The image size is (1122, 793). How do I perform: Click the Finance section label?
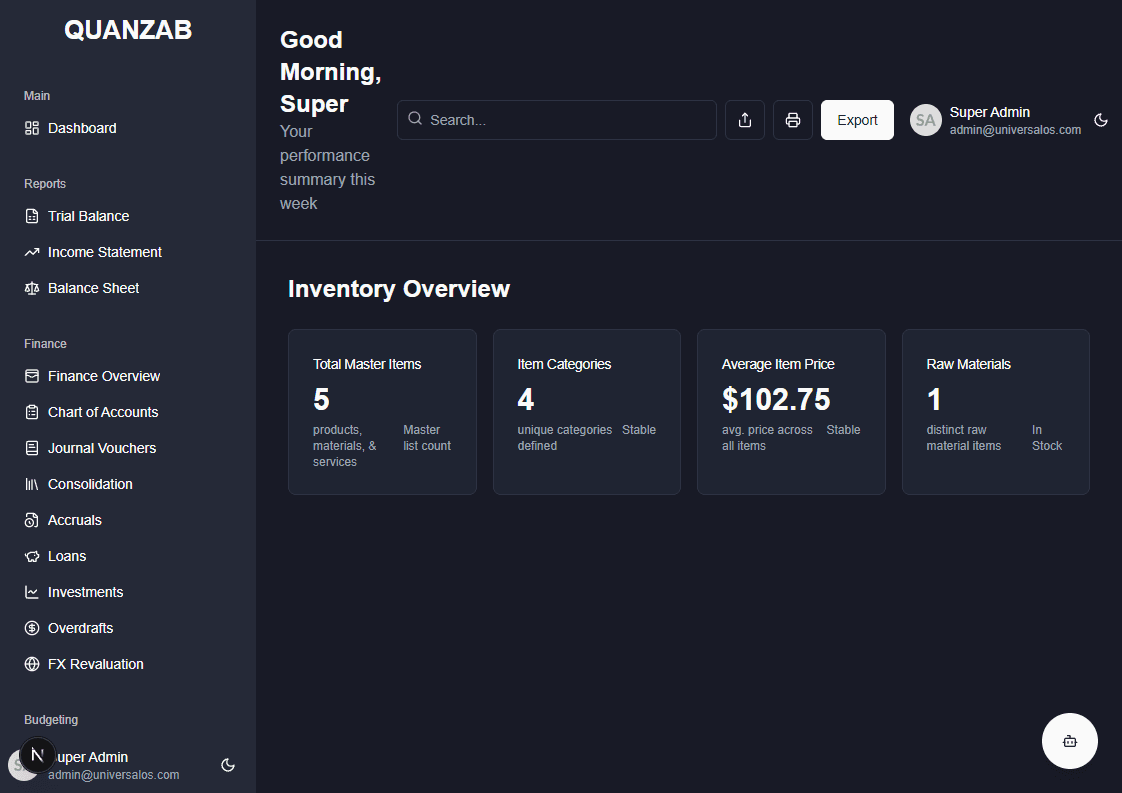pyautogui.click(x=45, y=344)
